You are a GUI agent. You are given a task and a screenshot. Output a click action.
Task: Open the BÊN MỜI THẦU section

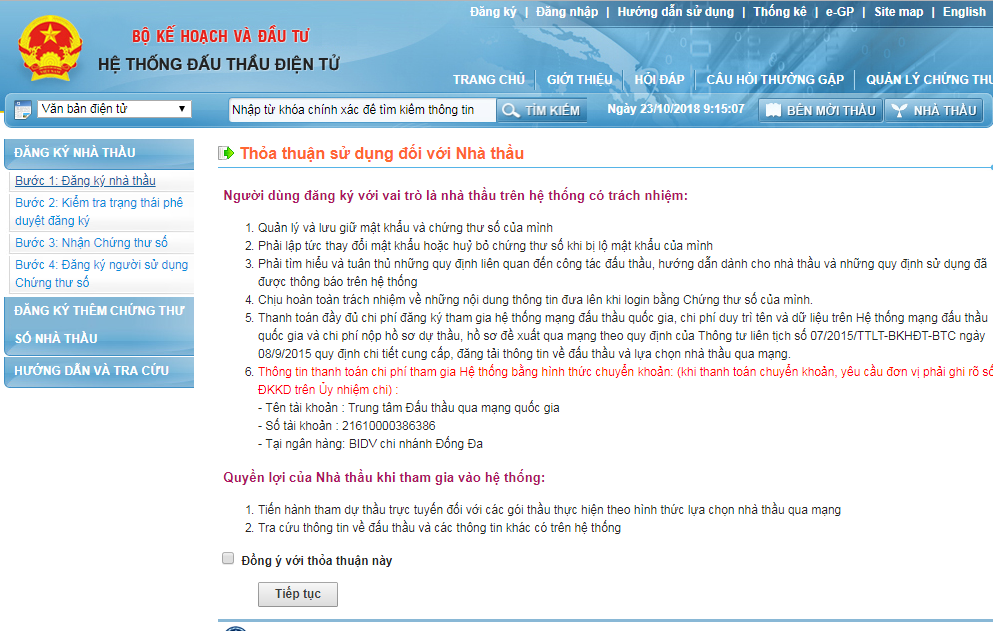(821, 110)
